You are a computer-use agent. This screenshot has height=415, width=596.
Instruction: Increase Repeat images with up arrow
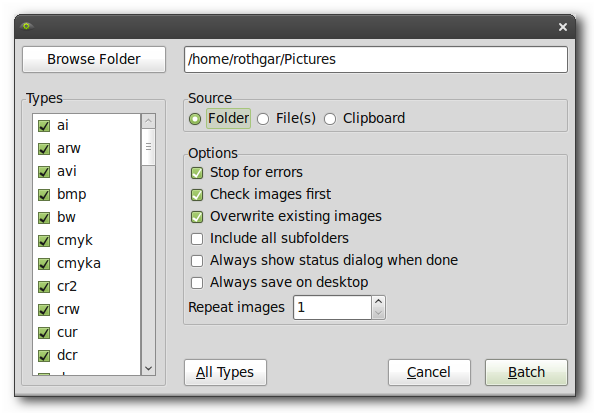click(378, 302)
